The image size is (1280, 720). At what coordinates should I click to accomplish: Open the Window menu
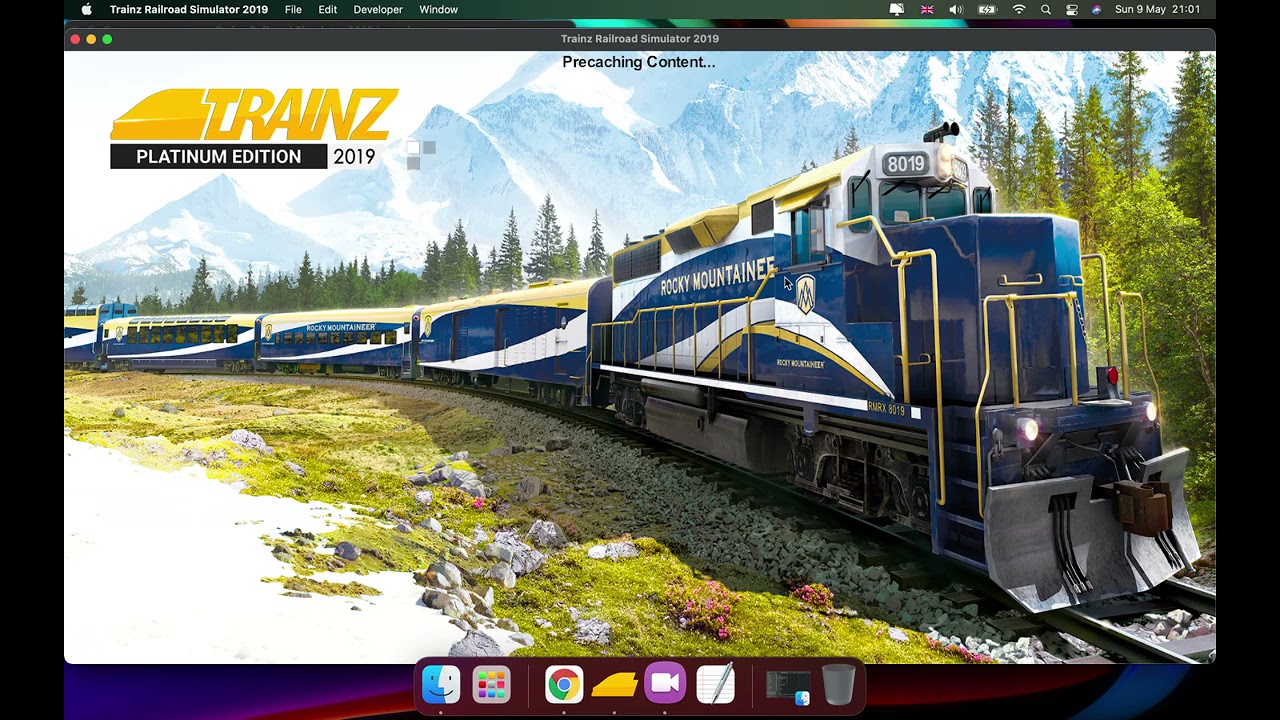pyautogui.click(x=438, y=10)
